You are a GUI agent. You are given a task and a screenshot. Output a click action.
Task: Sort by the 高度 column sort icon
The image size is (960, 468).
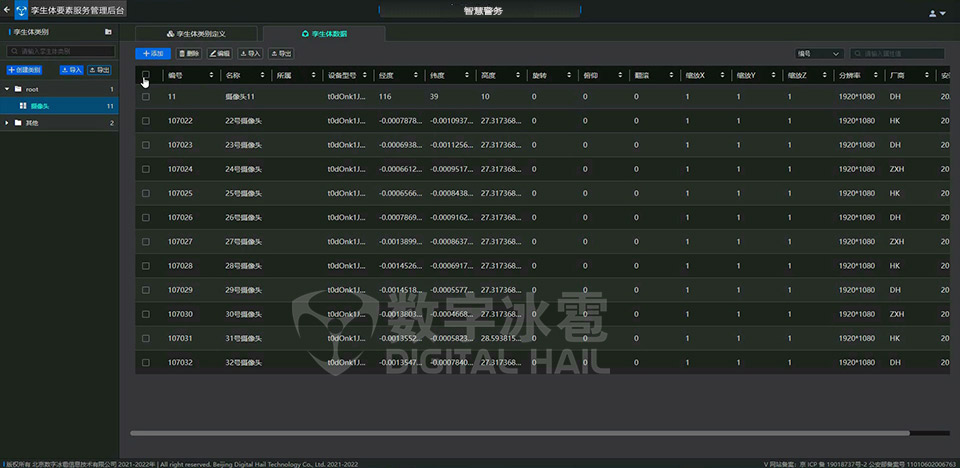[519, 75]
